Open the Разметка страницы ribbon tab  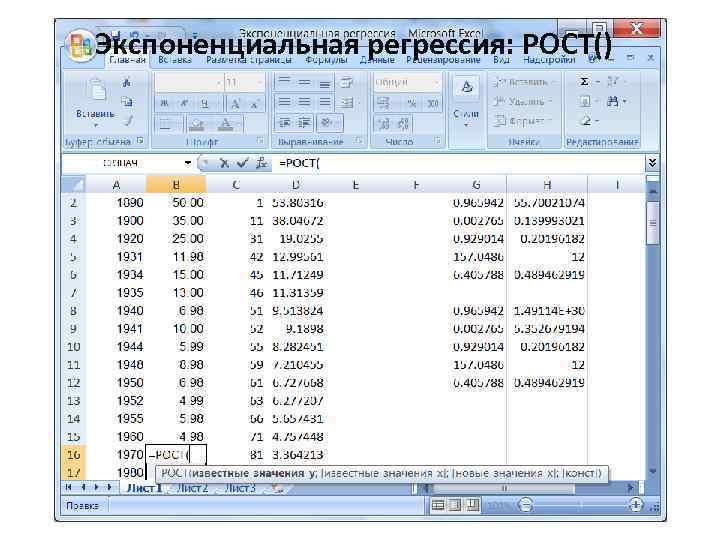coord(248,60)
